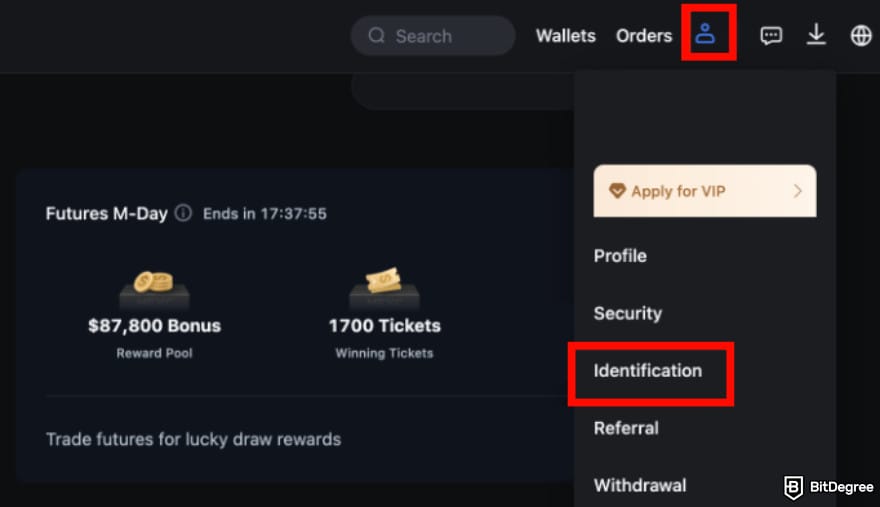Image resolution: width=880 pixels, height=507 pixels.
Task: Open the user account profile icon
Action: [705, 34]
